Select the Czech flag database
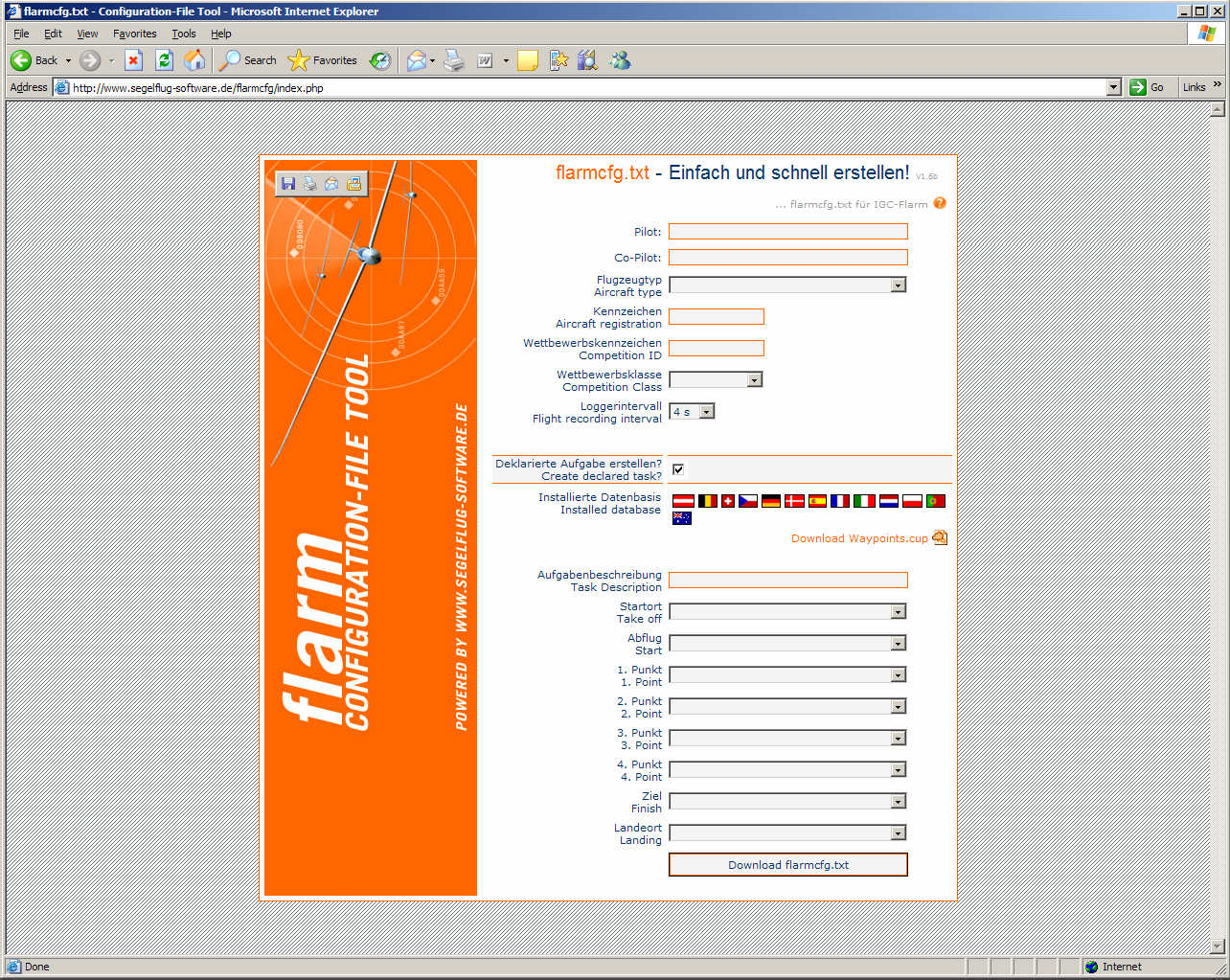Image resolution: width=1230 pixels, height=980 pixels. [748, 501]
